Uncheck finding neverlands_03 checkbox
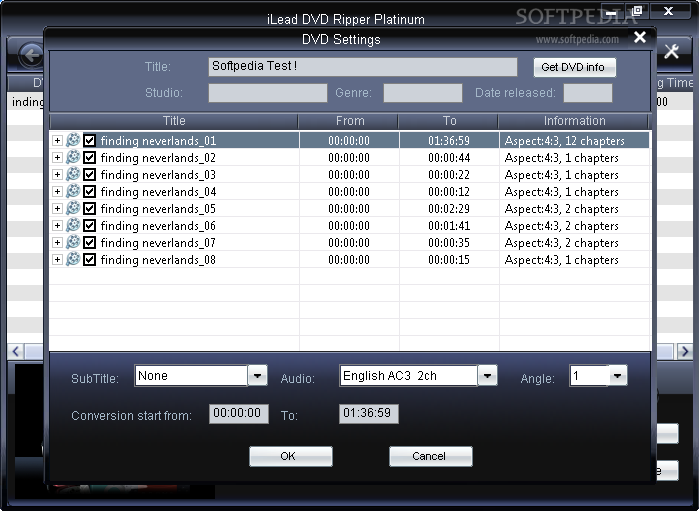 (90, 175)
